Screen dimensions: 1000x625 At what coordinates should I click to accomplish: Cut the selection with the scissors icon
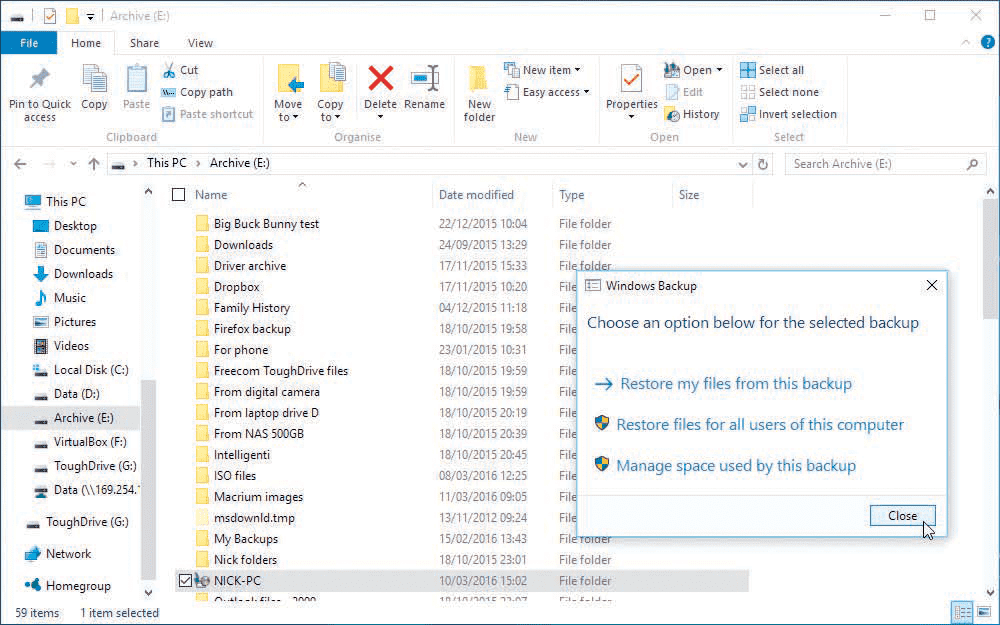(x=169, y=70)
